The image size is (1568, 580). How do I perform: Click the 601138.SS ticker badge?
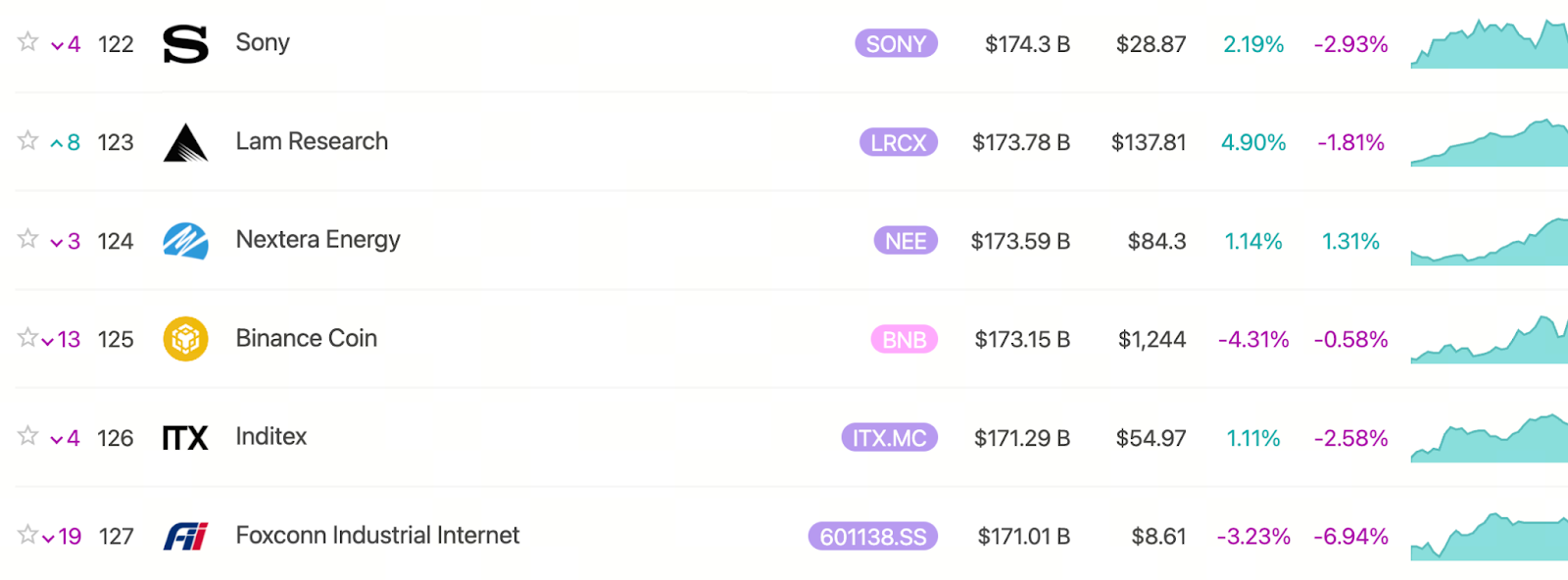click(872, 537)
